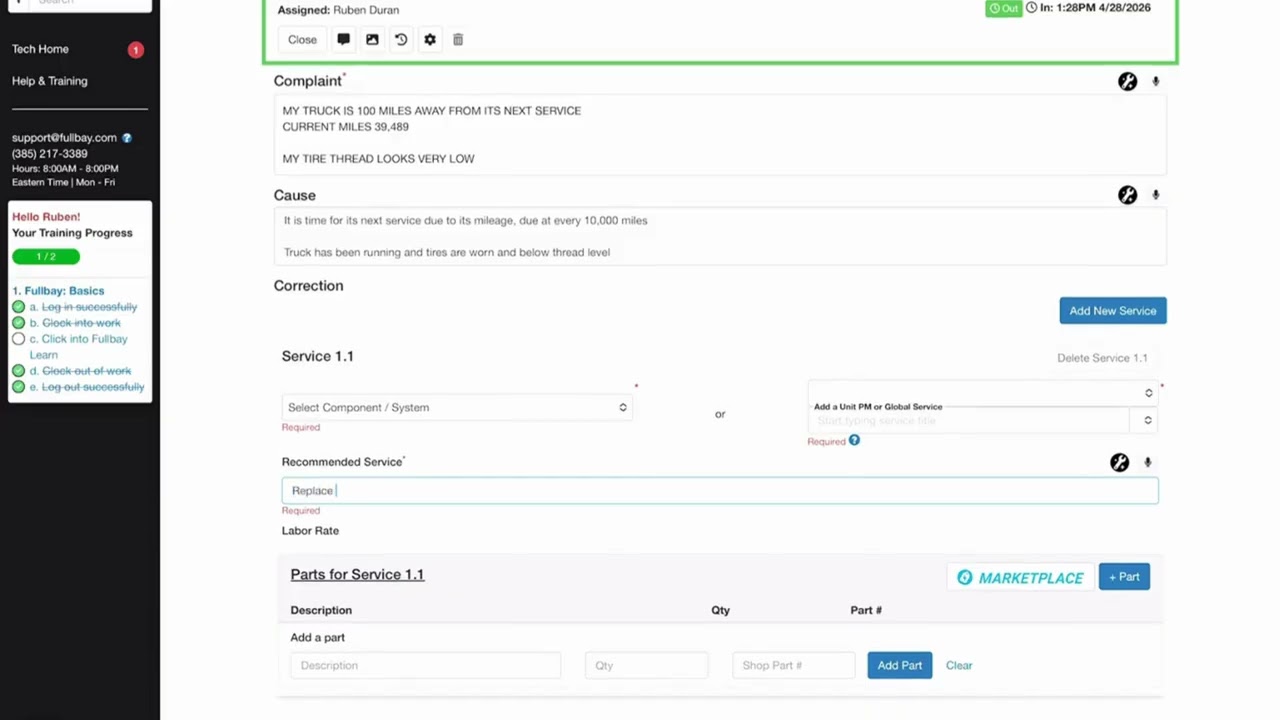Click the Labor Rate label

310,531
